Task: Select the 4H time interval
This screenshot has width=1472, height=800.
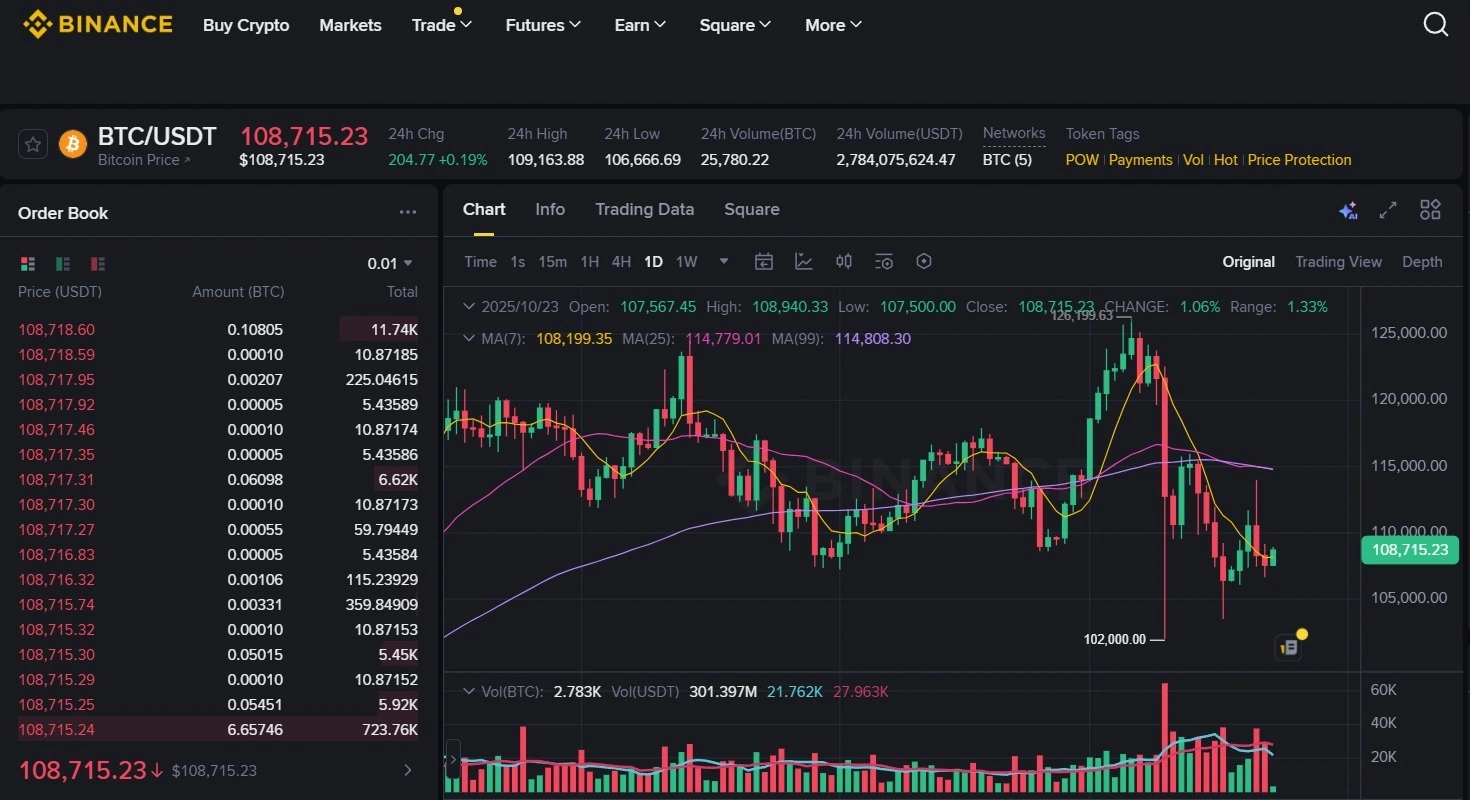Action: click(621, 262)
